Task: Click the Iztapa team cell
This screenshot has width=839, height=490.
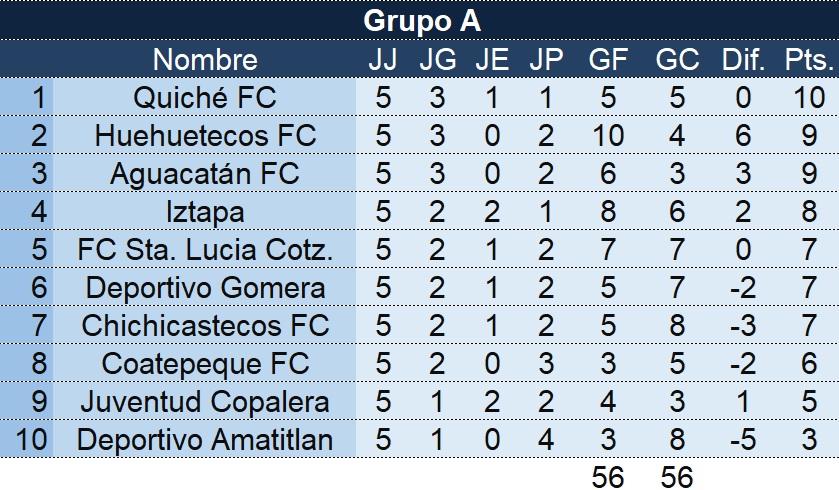Action: [x=205, y=212]
